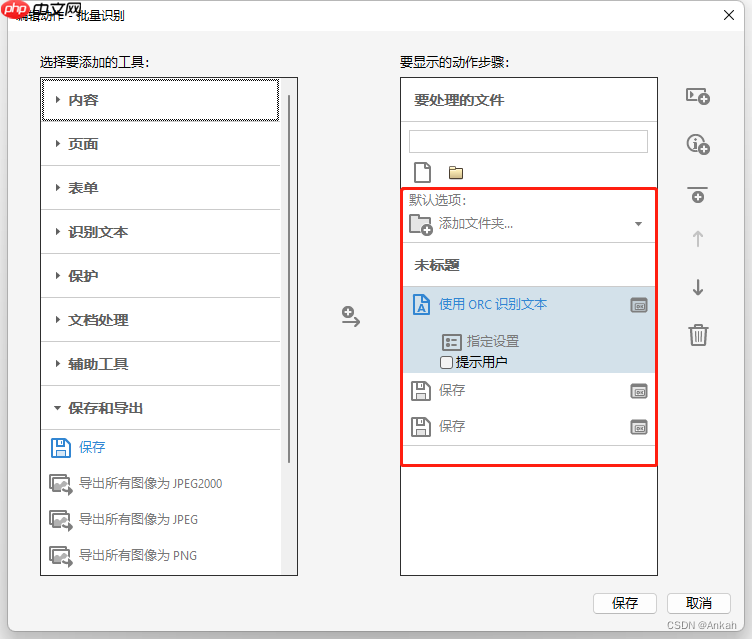The height and width of the screenshot is (639, 752).
Task: Open options icon for ORC 识别文本 step
Action: click(639, 305)
